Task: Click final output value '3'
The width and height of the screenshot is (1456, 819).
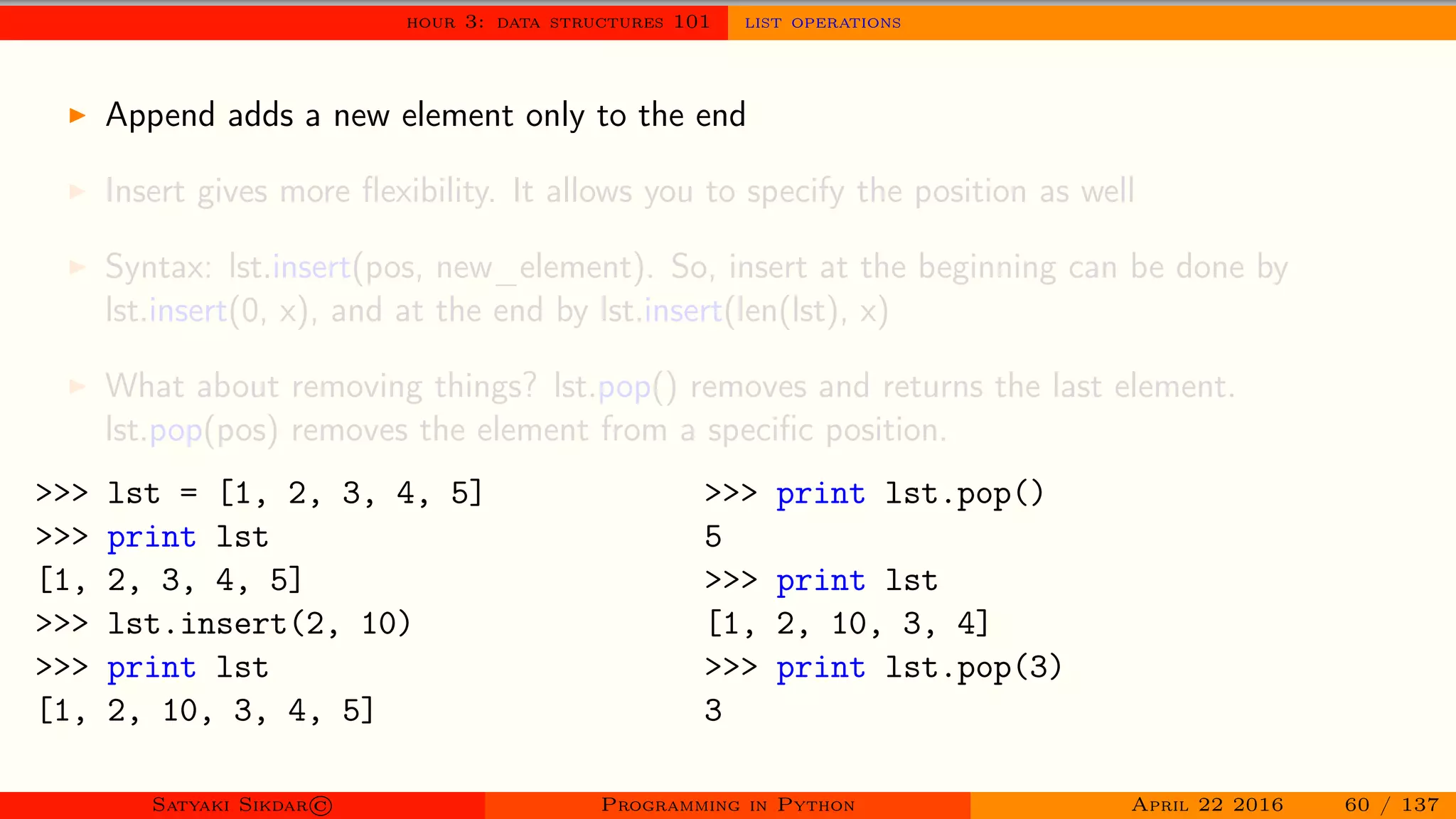Action: click(x=713, y=711)
